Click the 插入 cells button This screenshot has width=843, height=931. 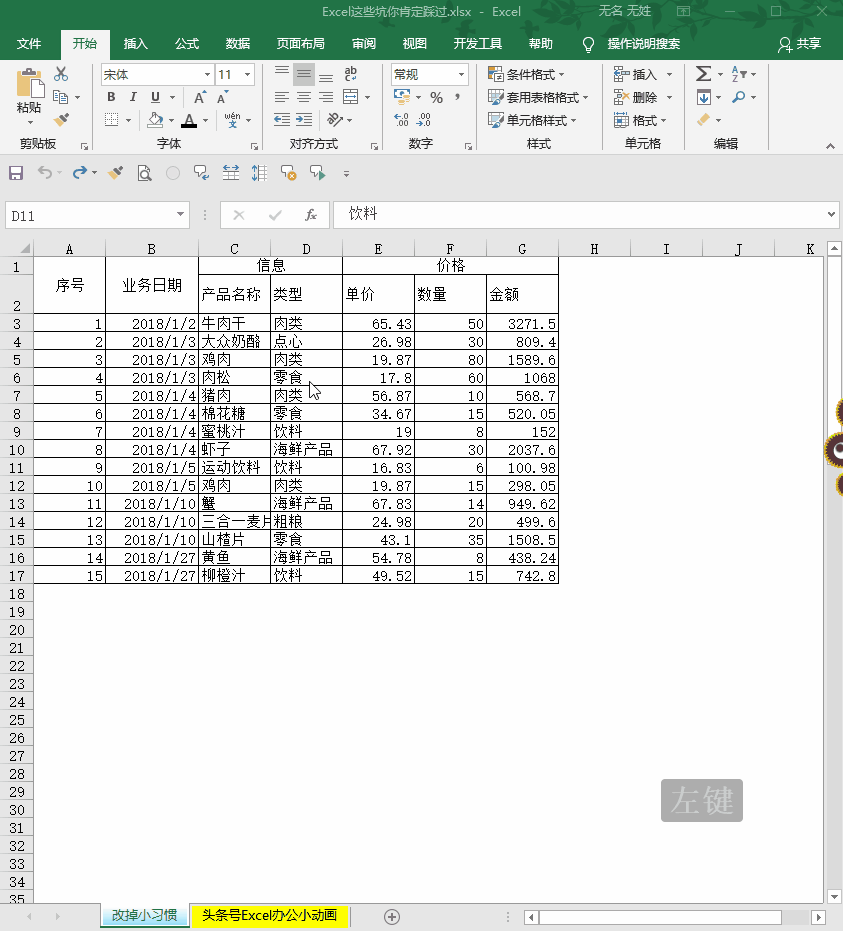[635, 75]
